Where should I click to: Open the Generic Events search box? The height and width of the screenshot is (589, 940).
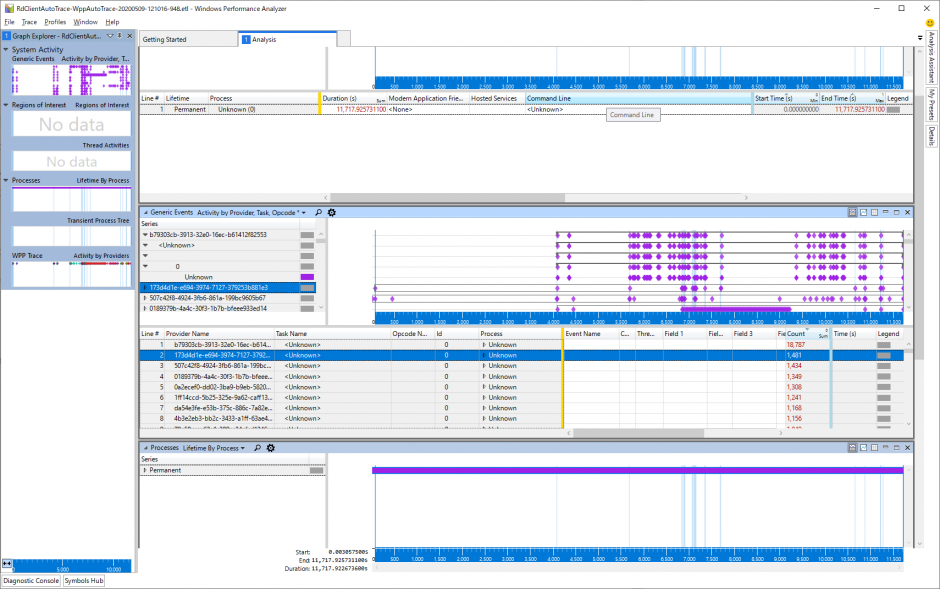click(318, 212)
